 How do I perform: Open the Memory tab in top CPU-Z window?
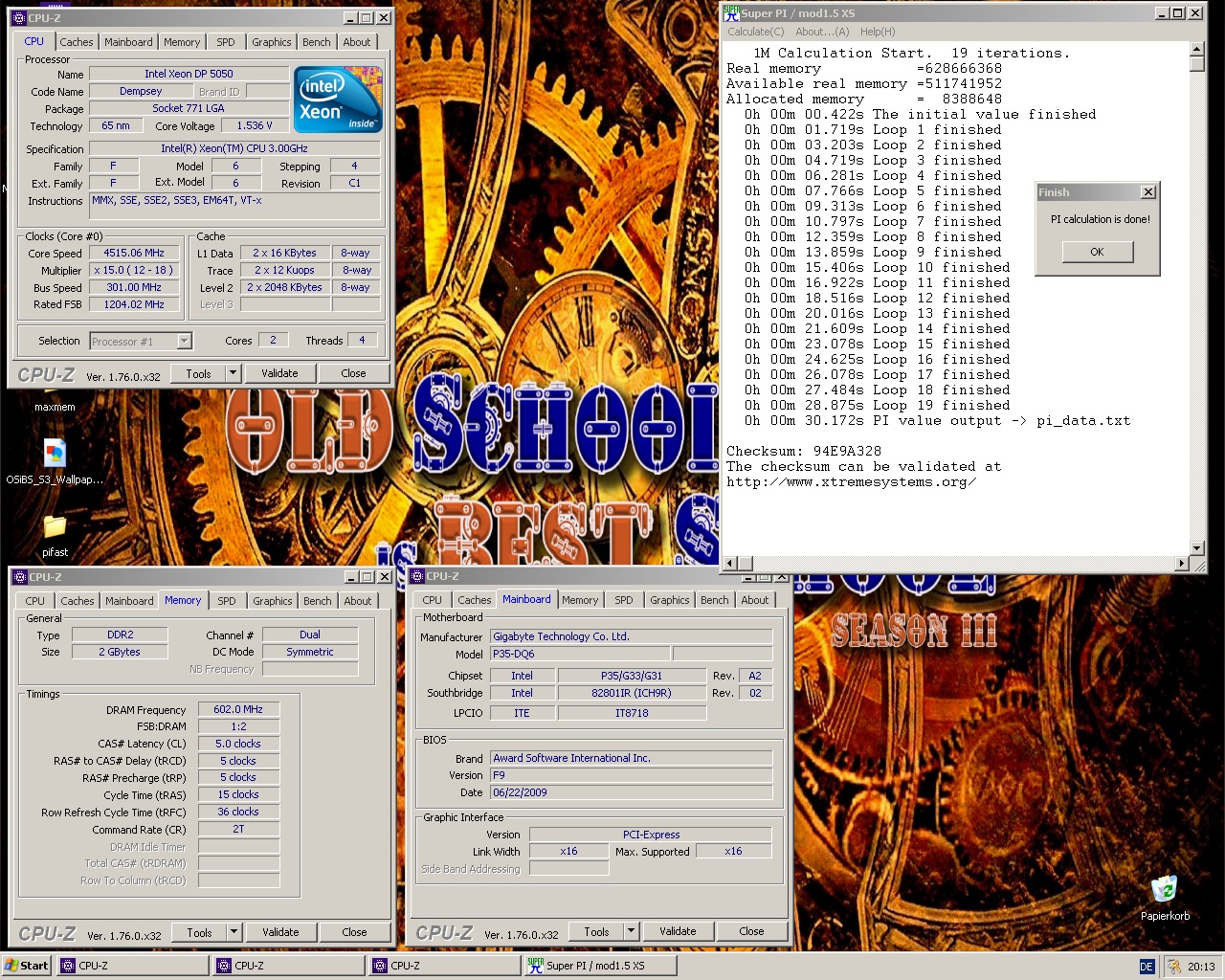pos(182,42)
